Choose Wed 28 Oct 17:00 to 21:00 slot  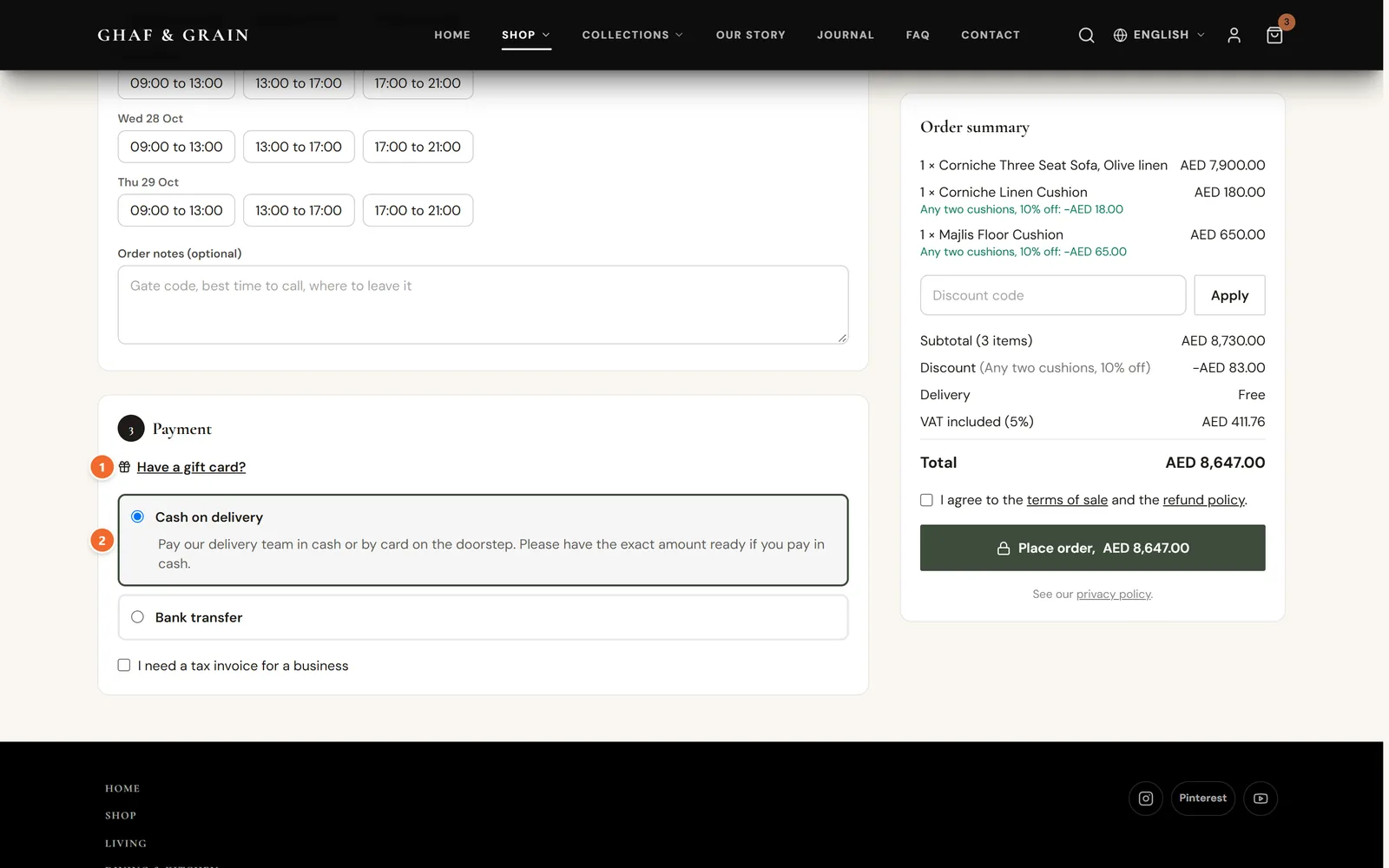click(418, 147)
